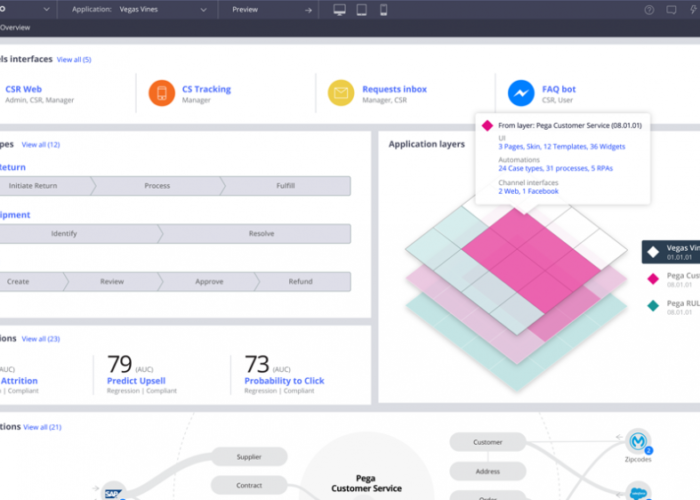This screenshot has height=500, width=700.
Task: Click the yellow Requests inbox envelope icon
Action: [x=341, y=93]
